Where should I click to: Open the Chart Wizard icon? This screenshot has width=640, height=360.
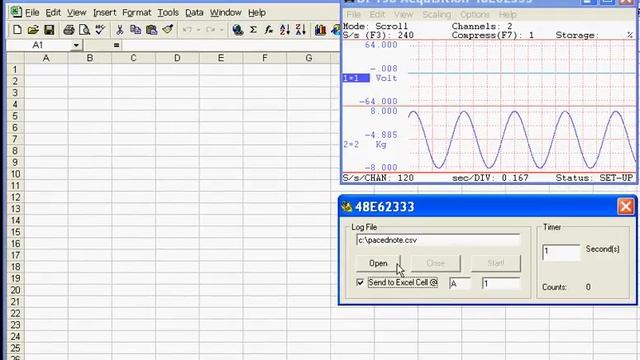(320, 30)
